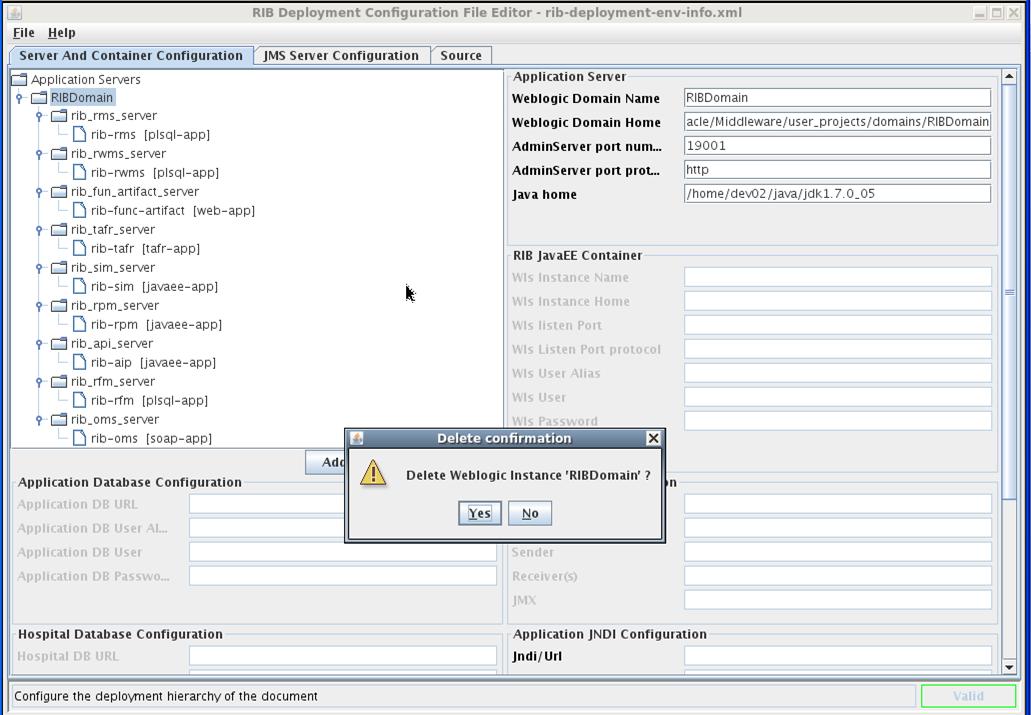Confirm deletion with the Yes button
The height and width of the screenshot is (715, 1031).
[x=479, y=513]
